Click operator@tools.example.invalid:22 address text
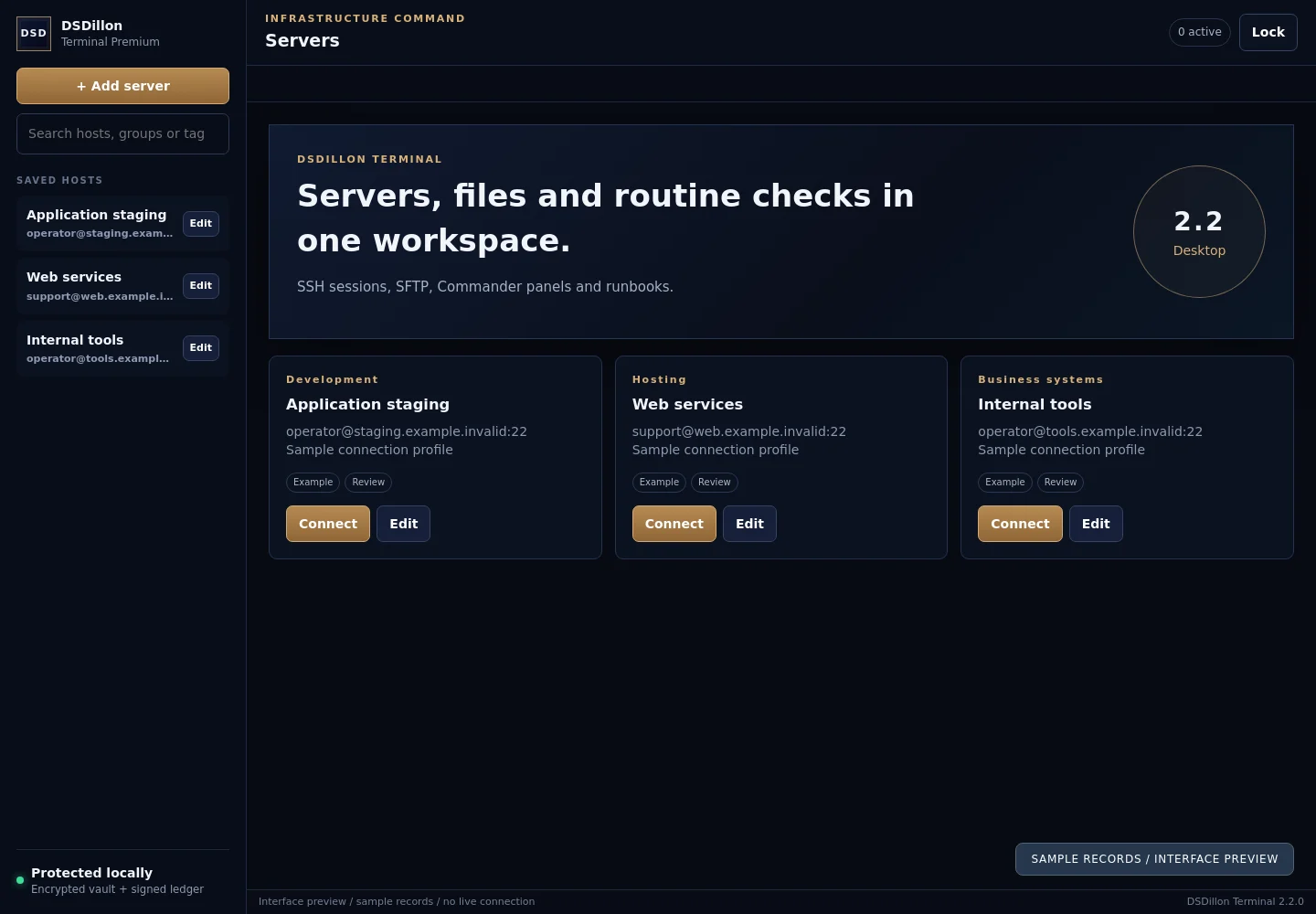1316x914 pixels. (1090, 431)
